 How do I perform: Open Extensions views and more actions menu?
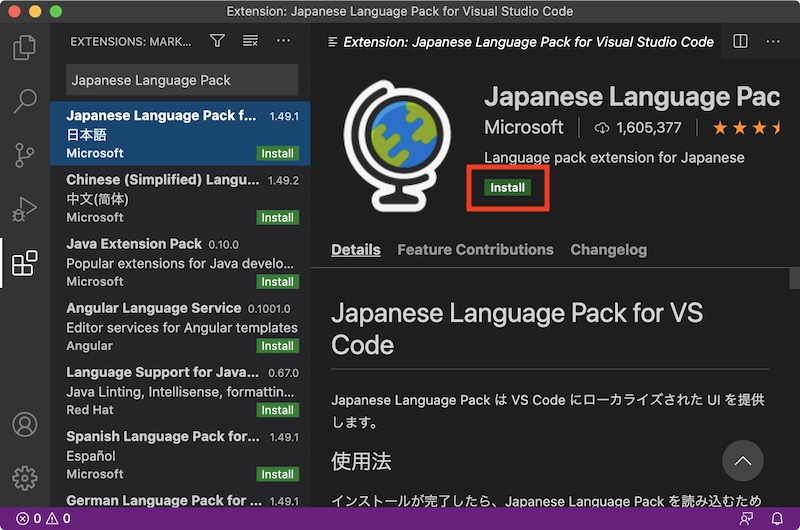point(283,41)
